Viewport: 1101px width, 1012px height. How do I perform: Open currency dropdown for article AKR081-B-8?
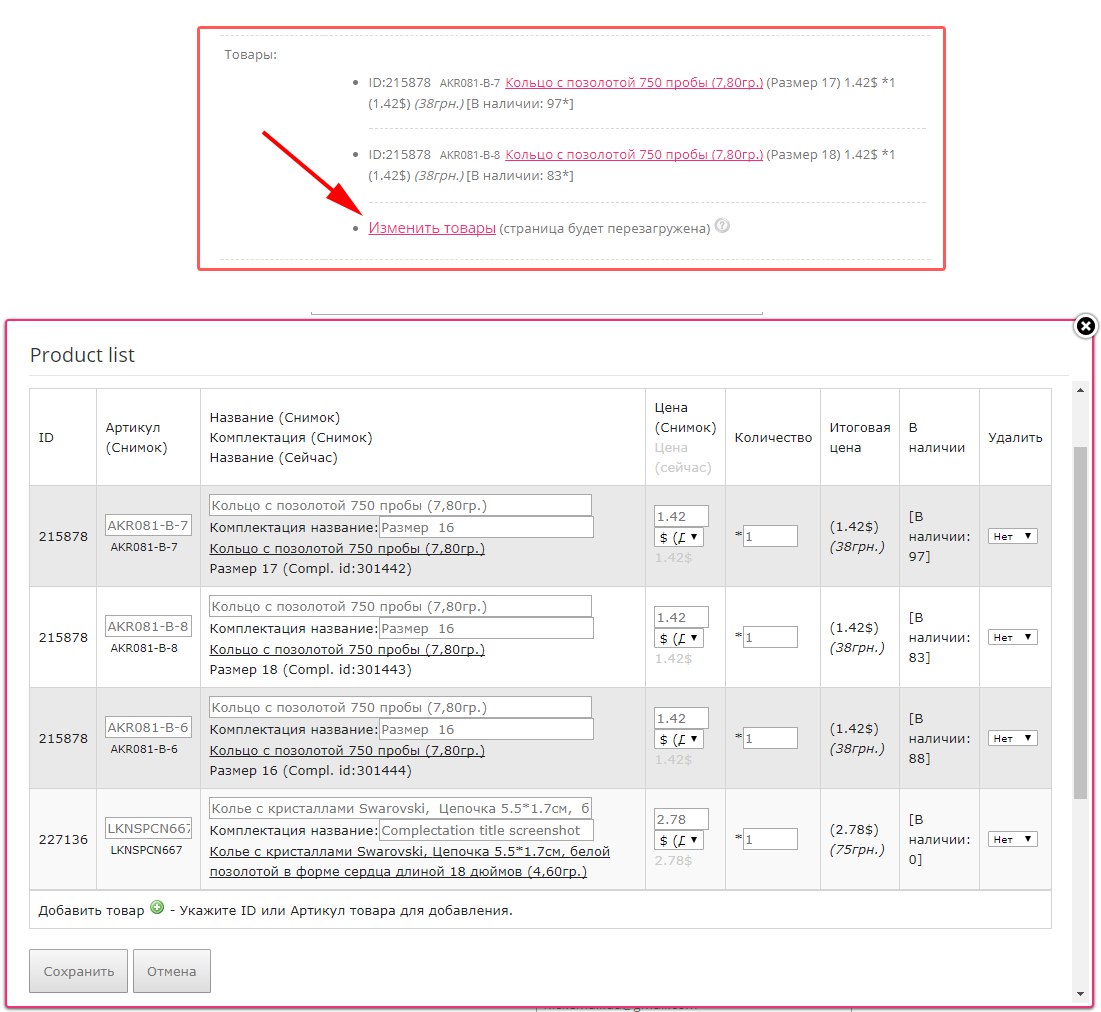click(679, 638)
